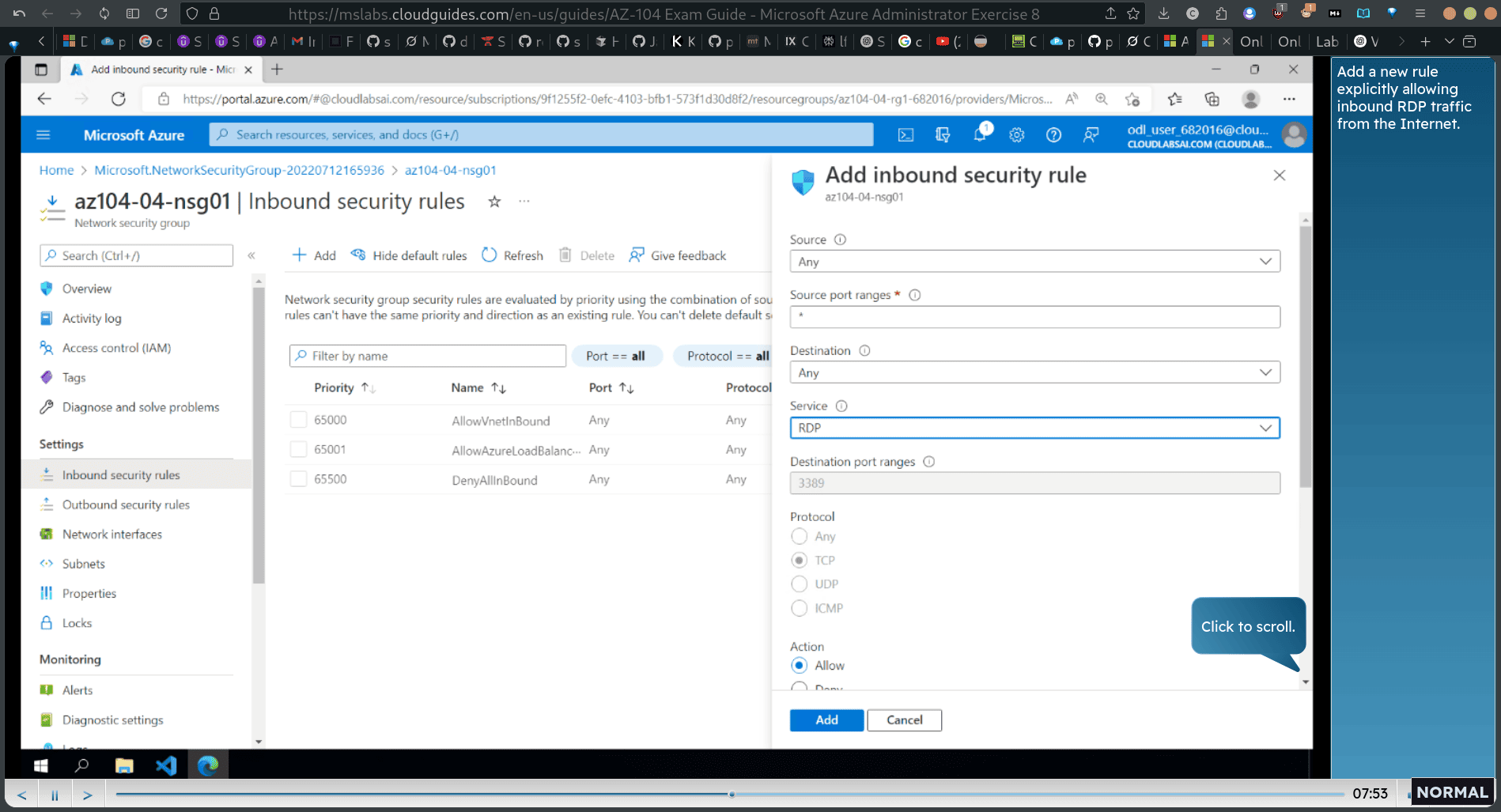Viewport: 1501px width, 812px height.
Task: Click Add in the rules toolbar
Action: pos(314,255)
